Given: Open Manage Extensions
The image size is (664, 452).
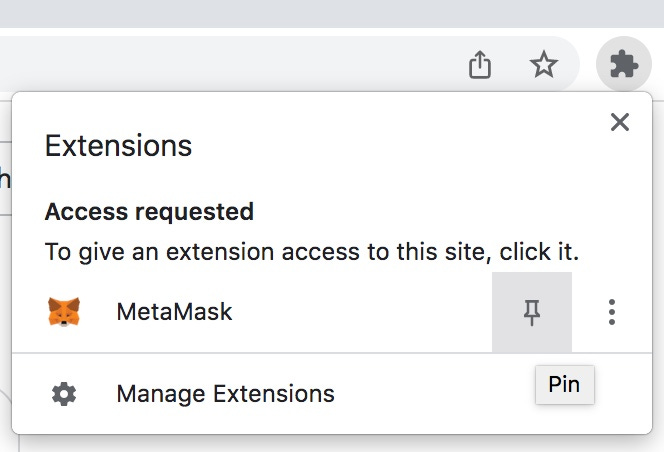Looking at the screenshot, I should tap(225, 394).
